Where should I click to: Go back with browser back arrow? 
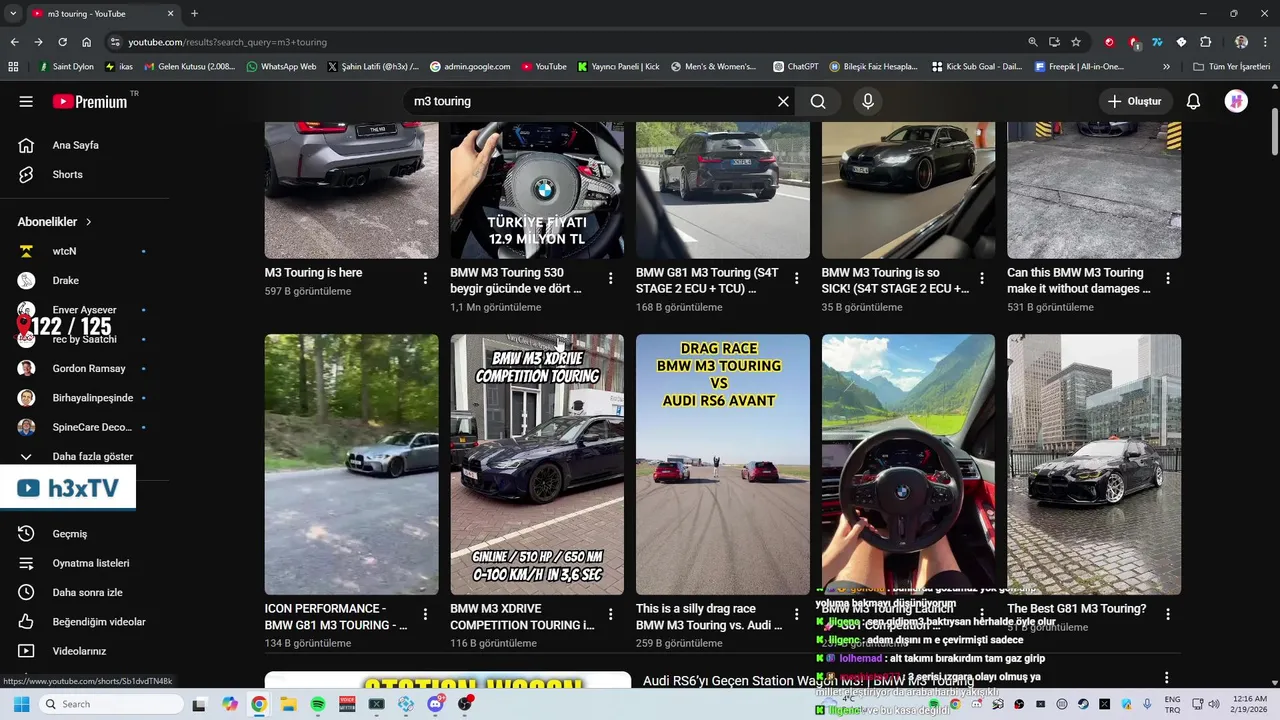point(14,42)
